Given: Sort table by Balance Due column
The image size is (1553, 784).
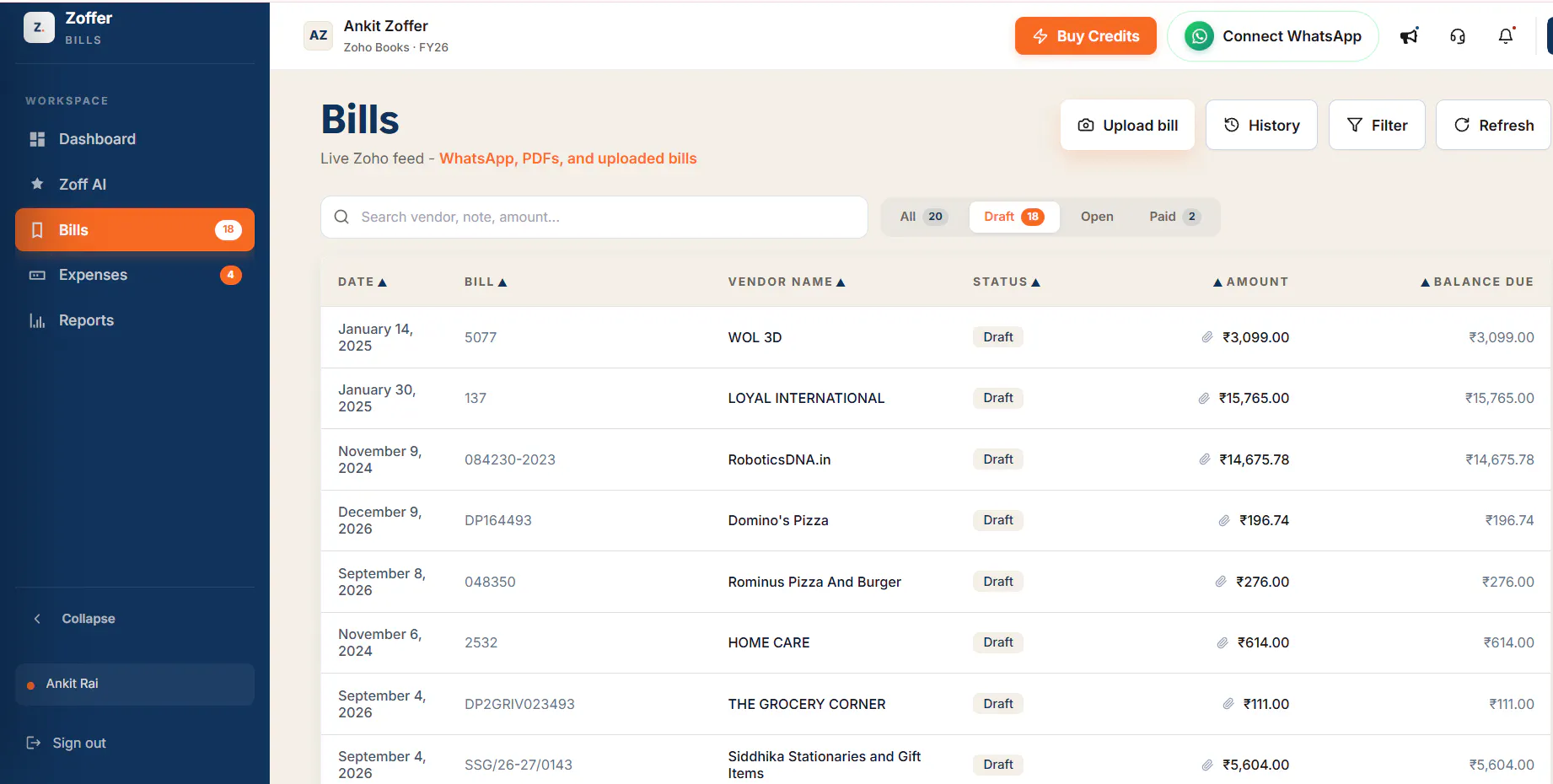Looking at the screenshot, I should 1477,282.
